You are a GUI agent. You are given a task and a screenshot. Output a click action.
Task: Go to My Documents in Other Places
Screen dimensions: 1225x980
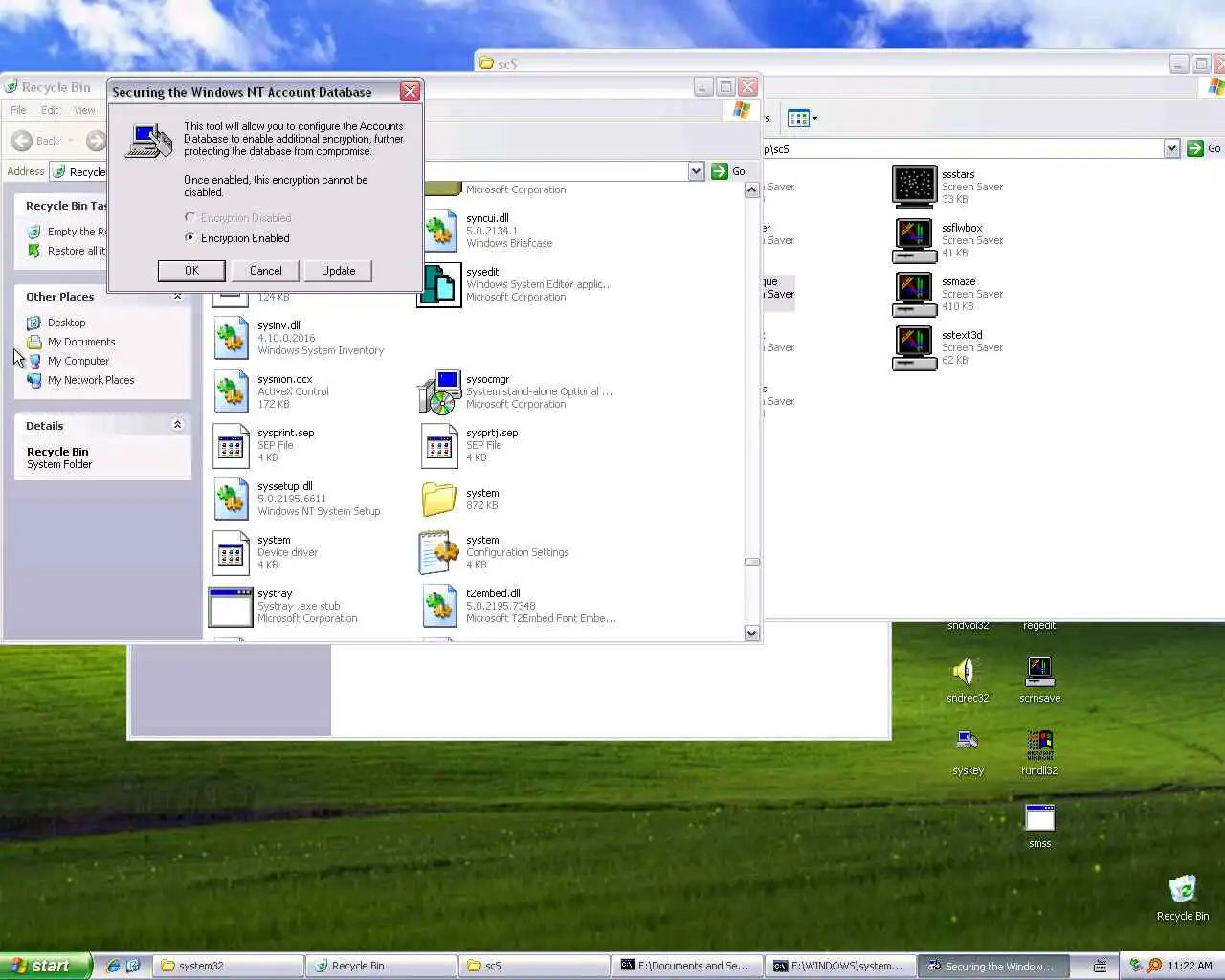(81, 342)
